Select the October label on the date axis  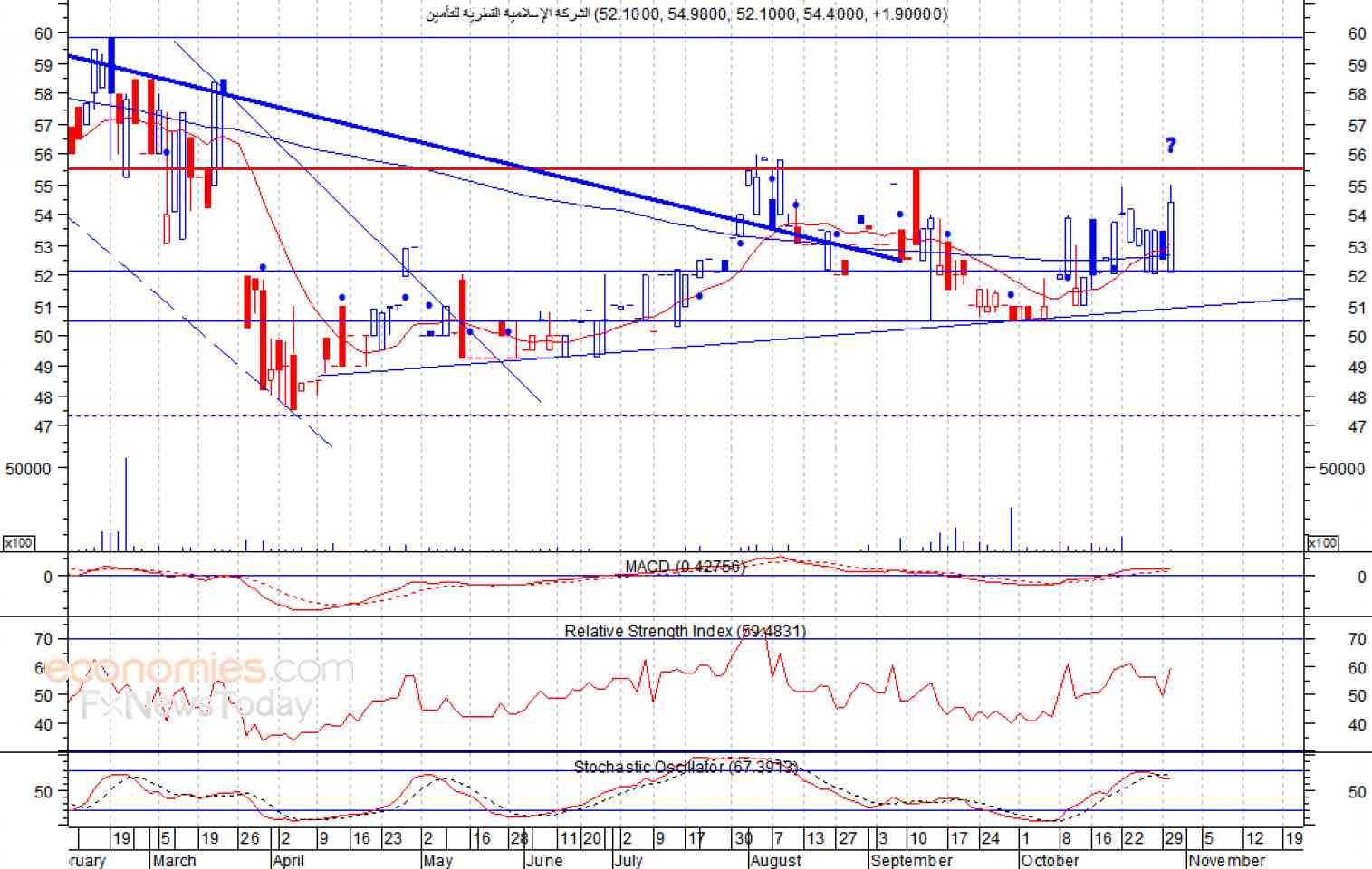[x=1050, y=860]
